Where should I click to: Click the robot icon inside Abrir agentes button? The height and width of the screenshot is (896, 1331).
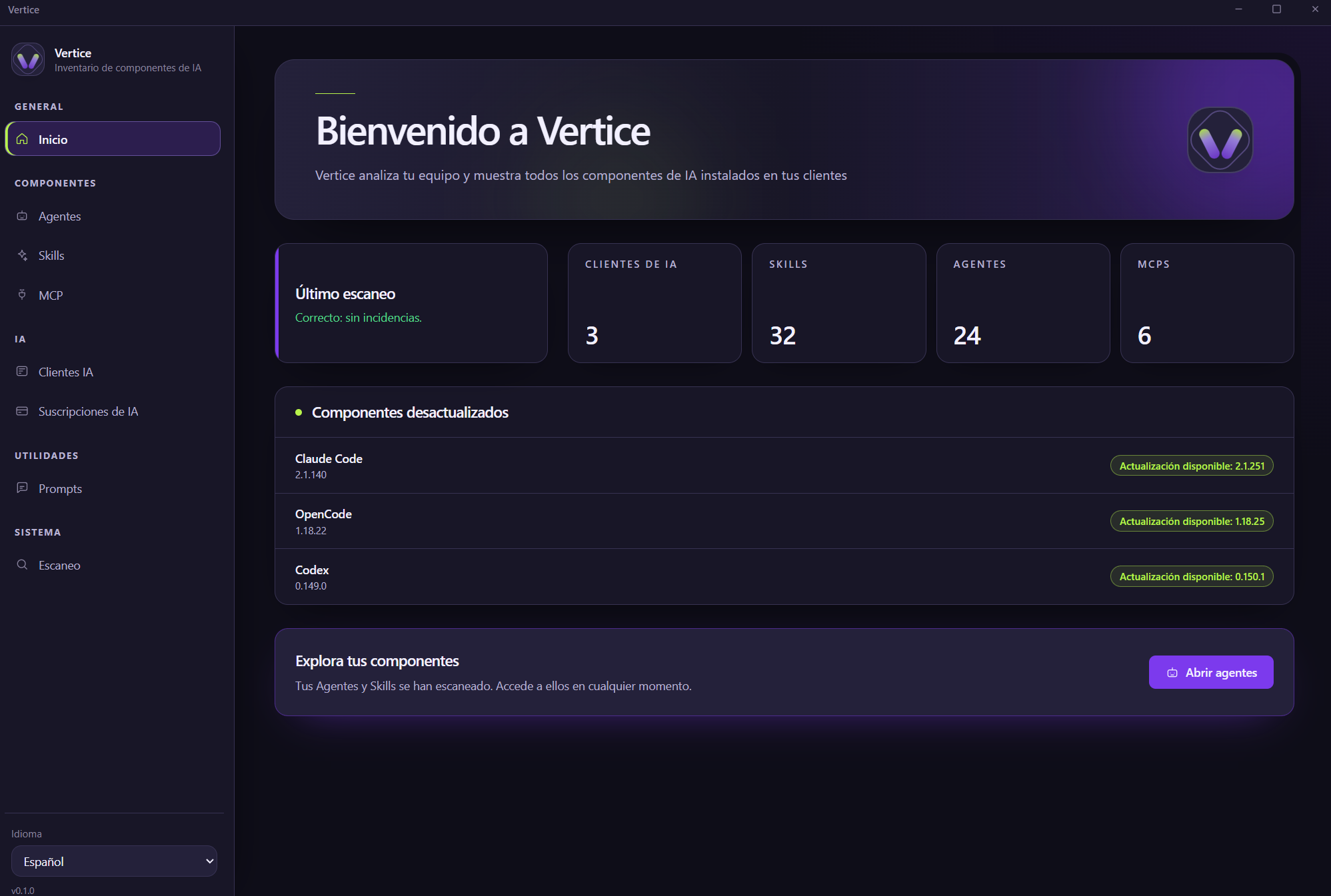1172,673
